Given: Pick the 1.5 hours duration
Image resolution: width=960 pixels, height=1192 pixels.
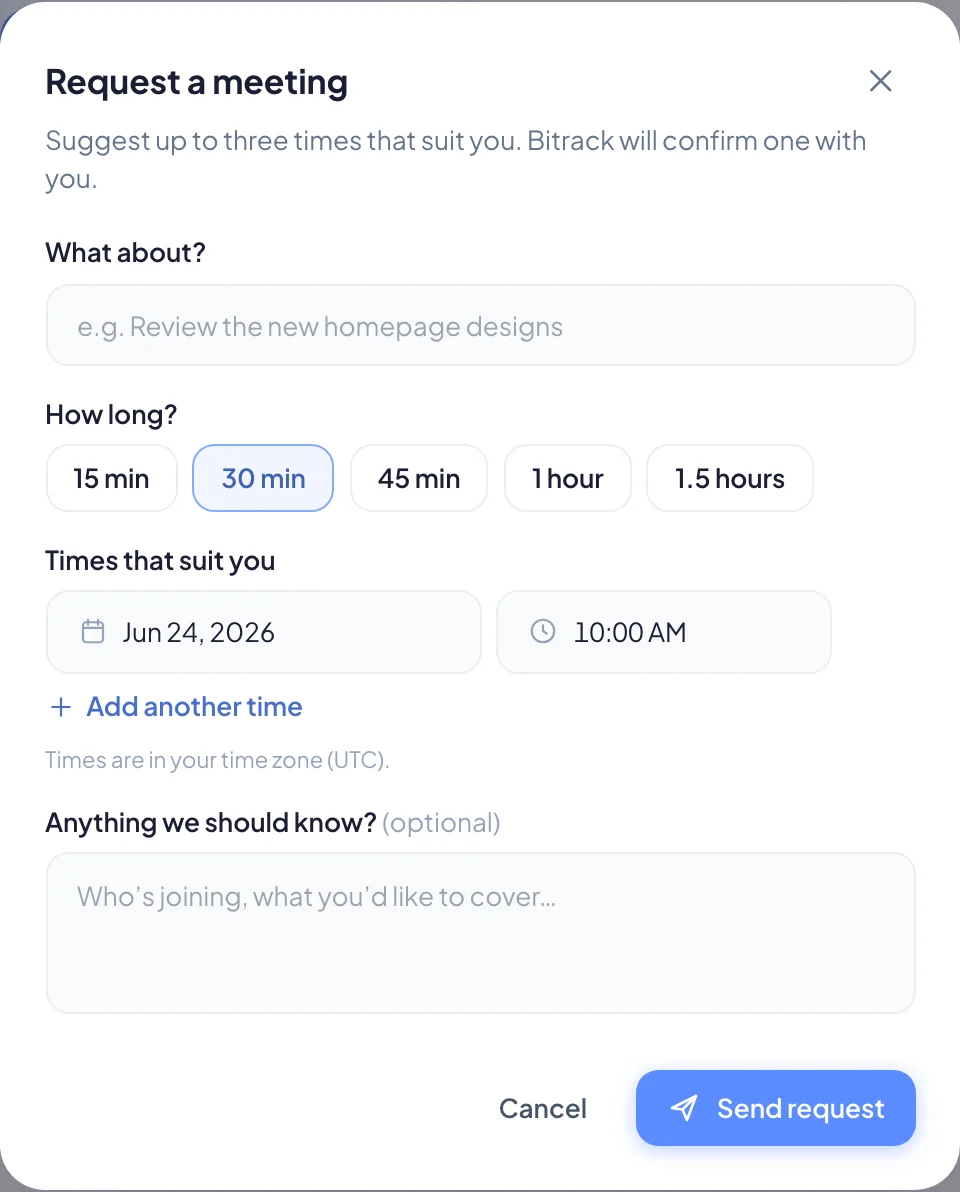Looking at the screenshot, I should (x=730, y=478).
